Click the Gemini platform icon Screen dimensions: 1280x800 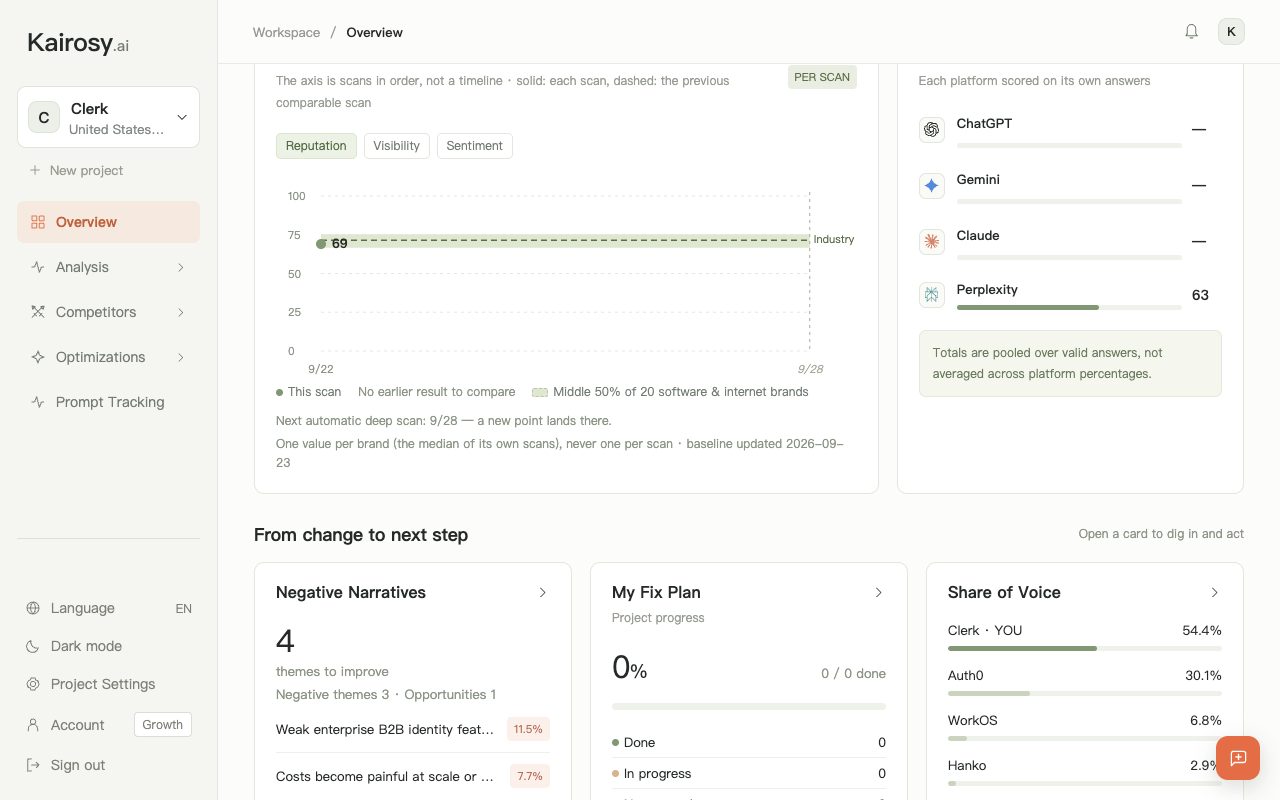(x=932, y=186)
